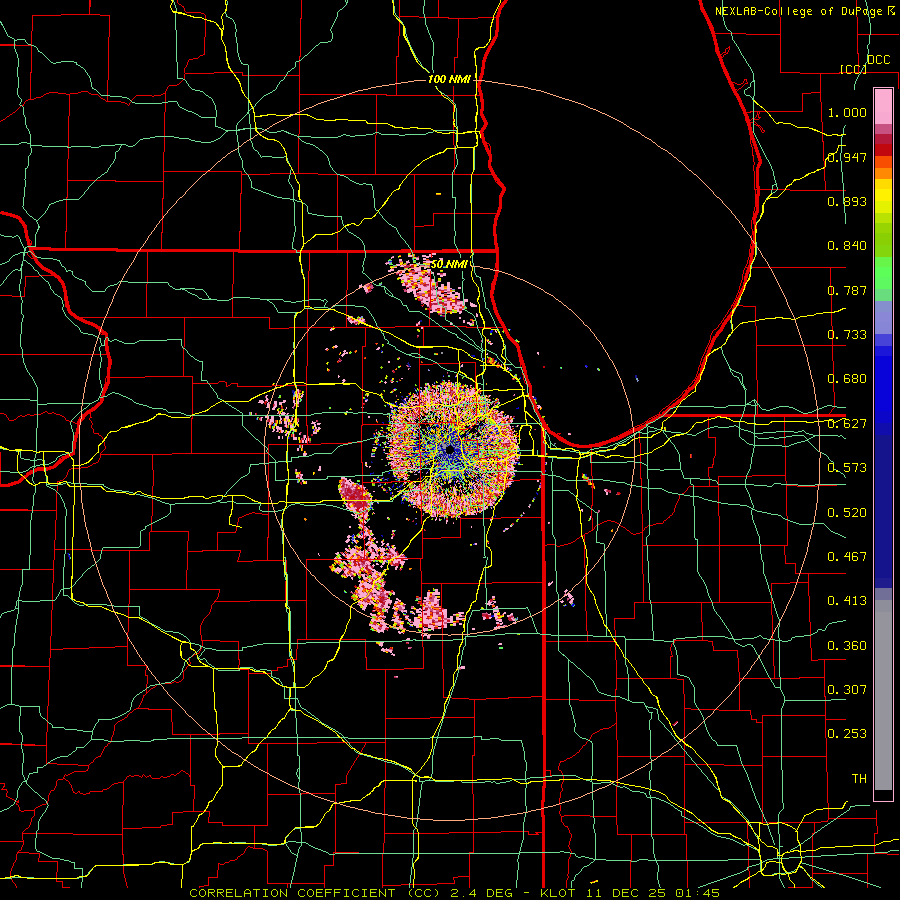
Task: Click the TH threshold label
Action: coord(859,779)
